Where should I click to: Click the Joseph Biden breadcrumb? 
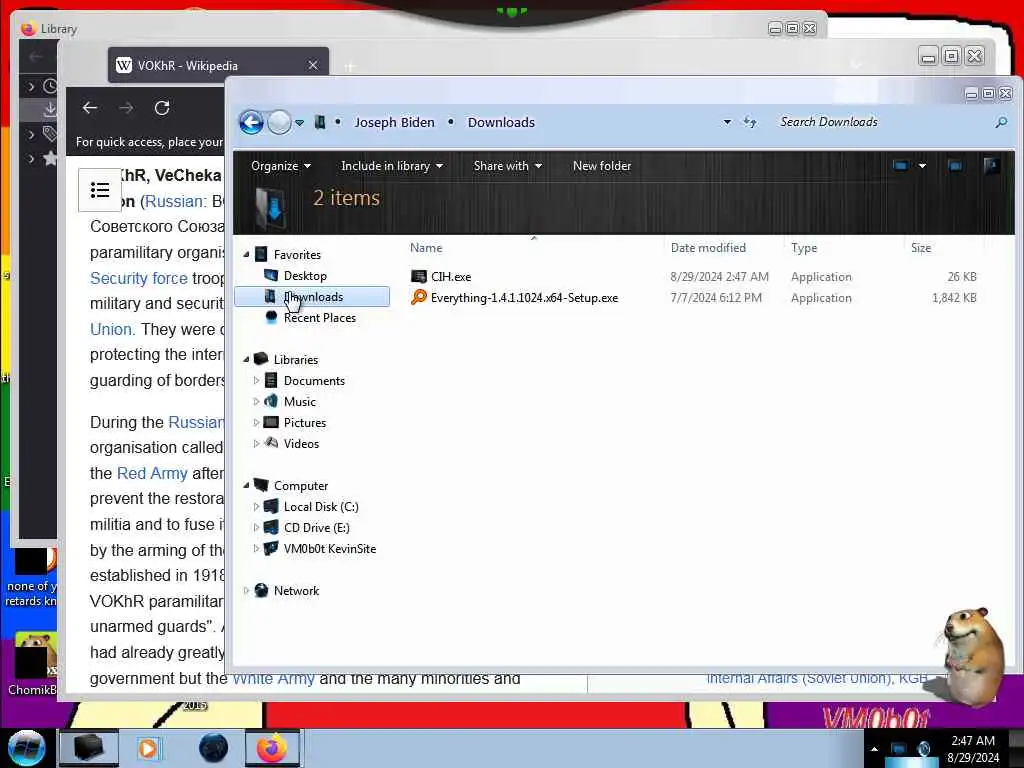coord(394,122)
